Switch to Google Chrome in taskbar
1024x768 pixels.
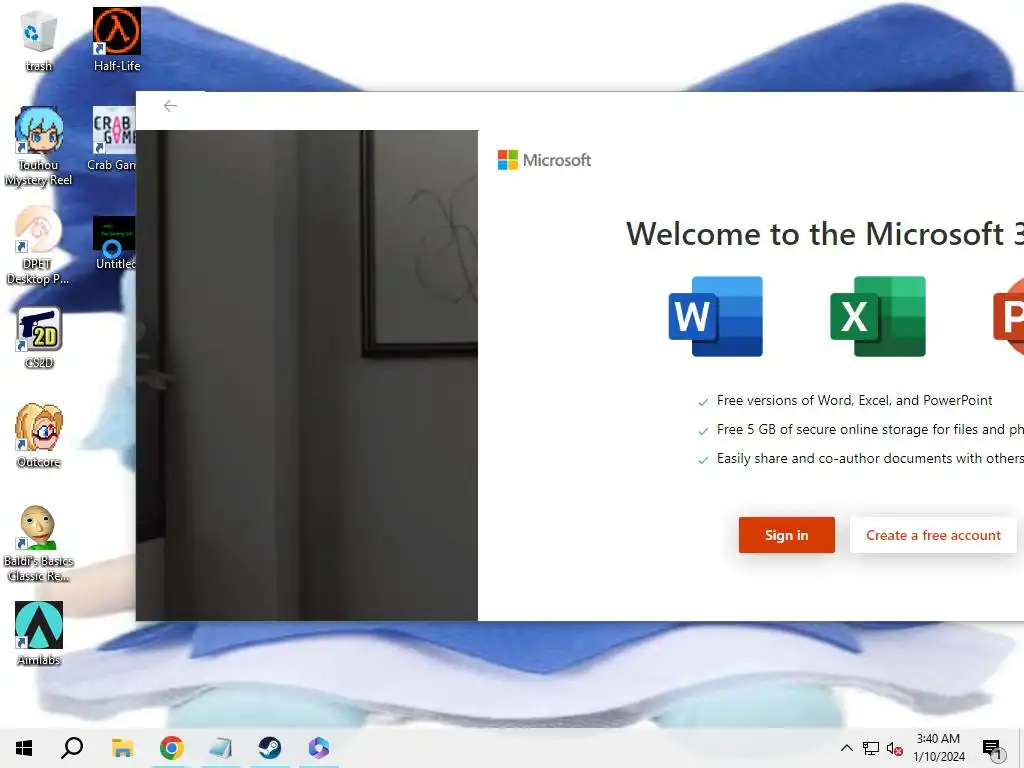[171, 748]
